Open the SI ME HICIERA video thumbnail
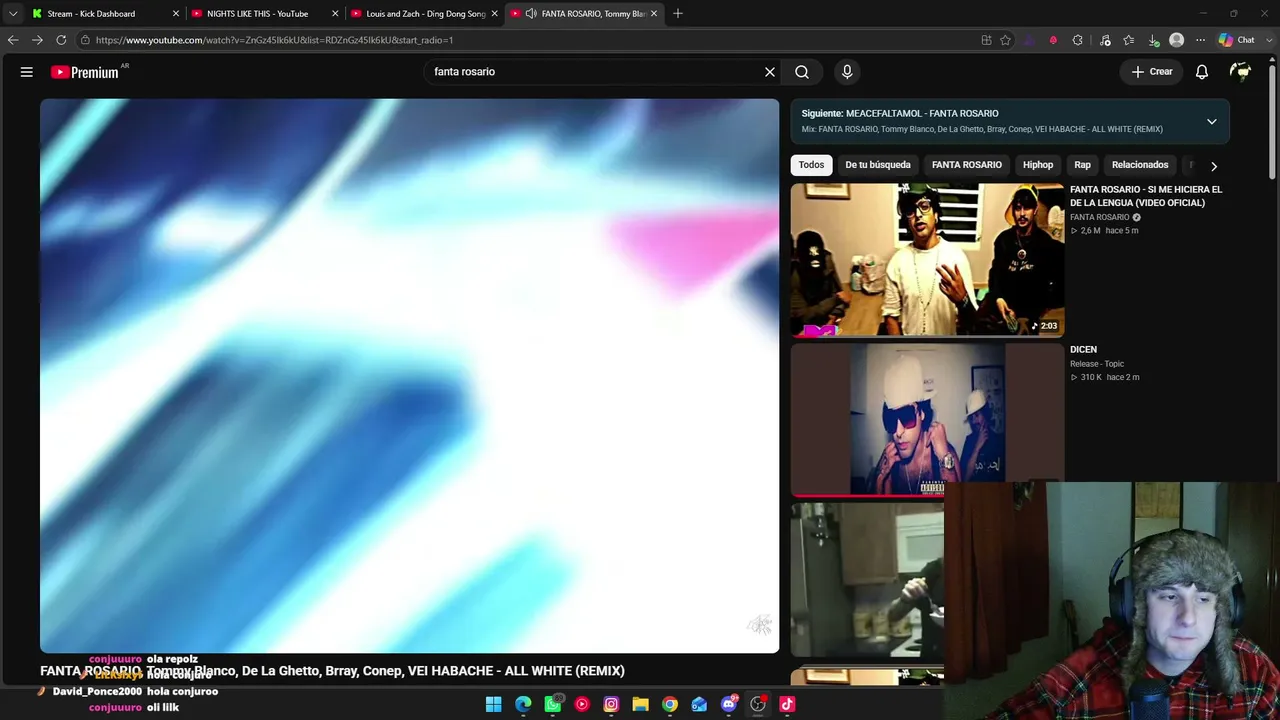The image size is (1280, 720). click(x=927, y=260)
